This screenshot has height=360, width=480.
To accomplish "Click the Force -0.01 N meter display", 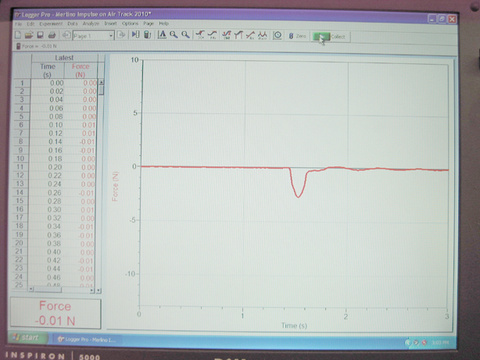I will click(x=55, y=313).
